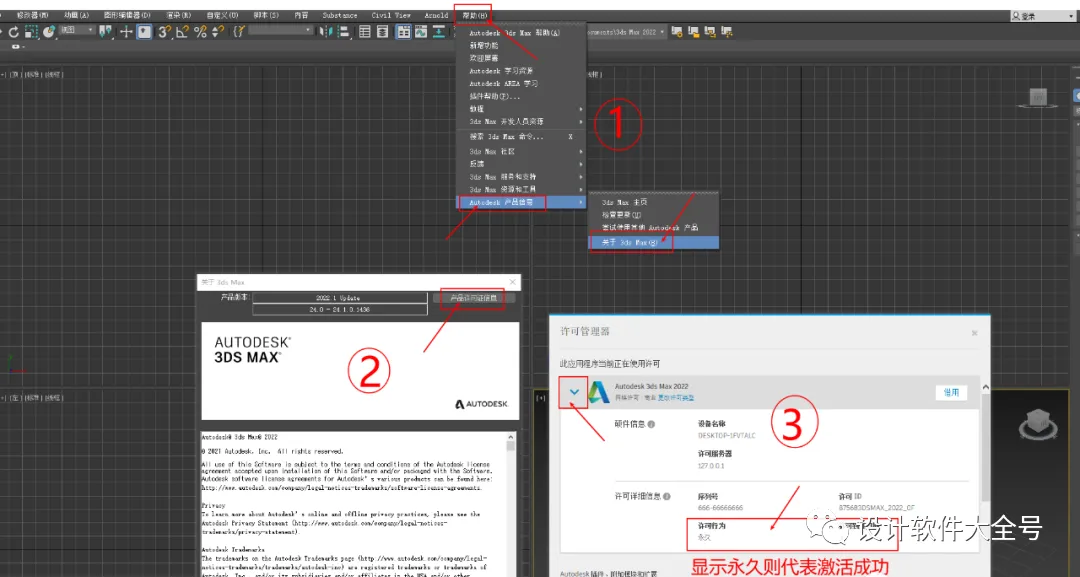Open the Arnold menu
This screenshot has height=577, width=1080.
tap(436, 15)
